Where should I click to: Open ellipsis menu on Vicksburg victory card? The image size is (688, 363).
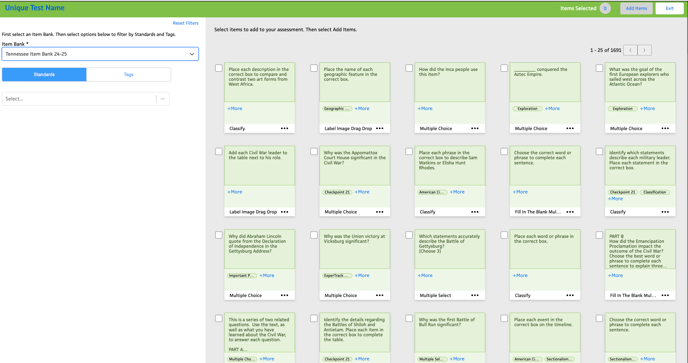(x=380, y=295)
